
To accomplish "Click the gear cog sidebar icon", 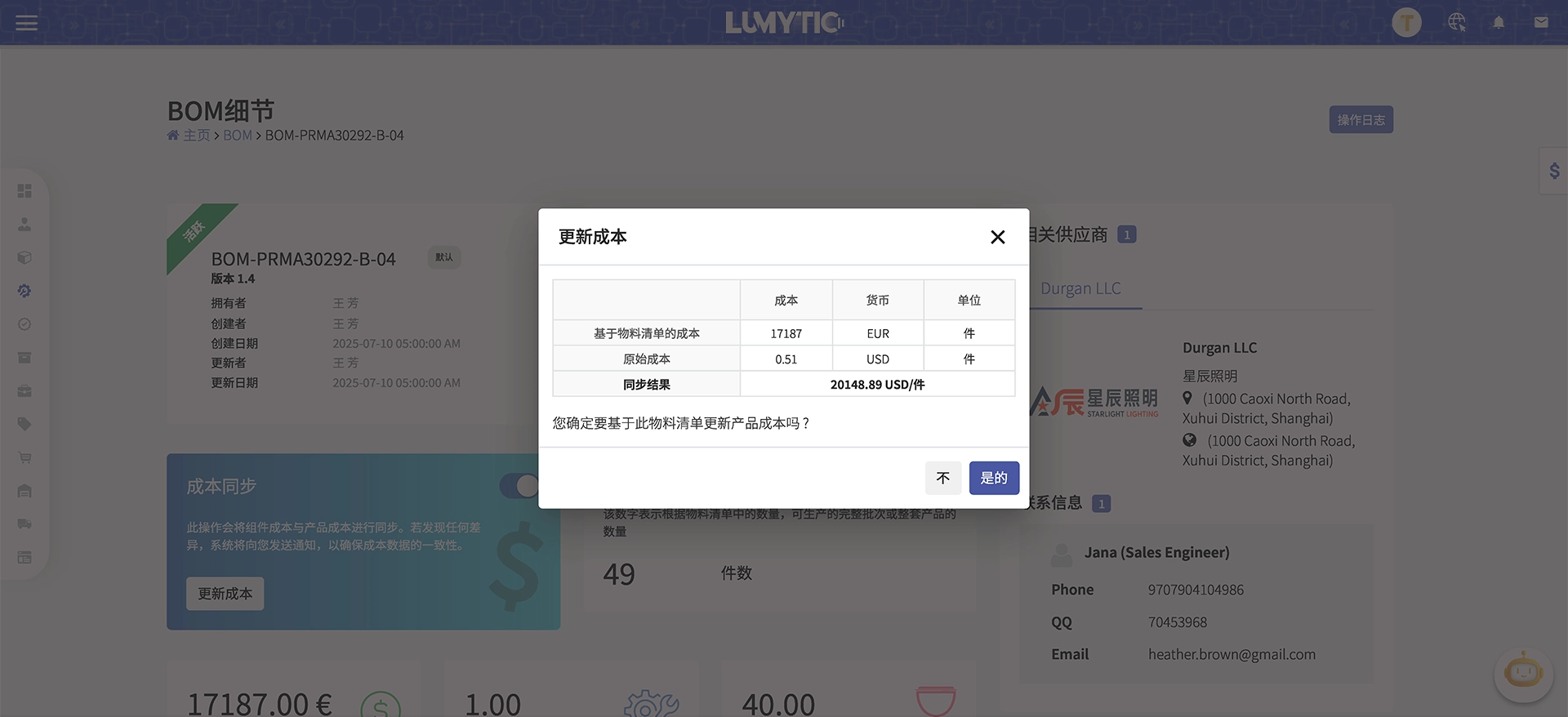I will tap(24, 291).
